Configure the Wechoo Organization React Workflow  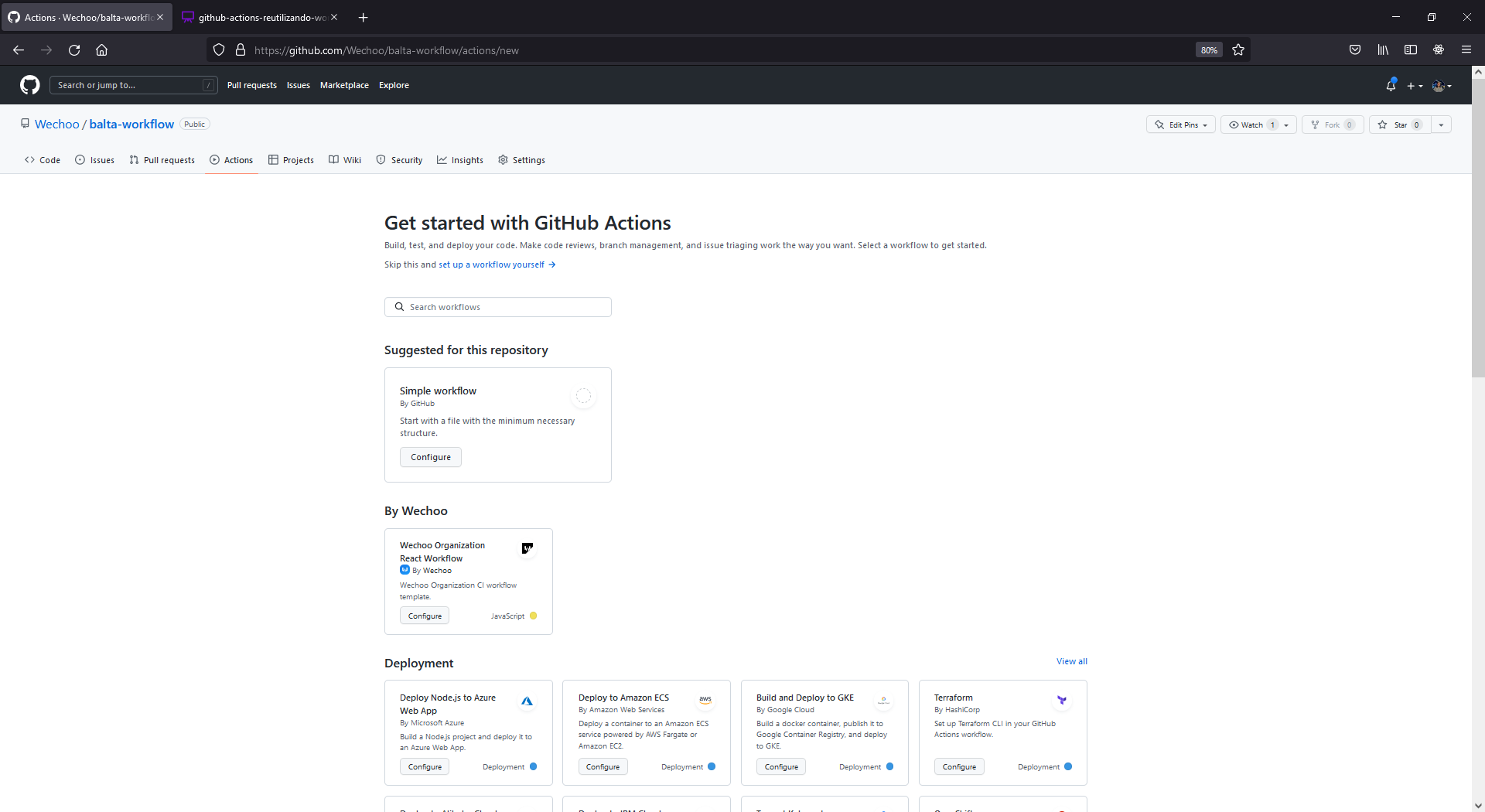pyautogui.click(x=425, y=616)
